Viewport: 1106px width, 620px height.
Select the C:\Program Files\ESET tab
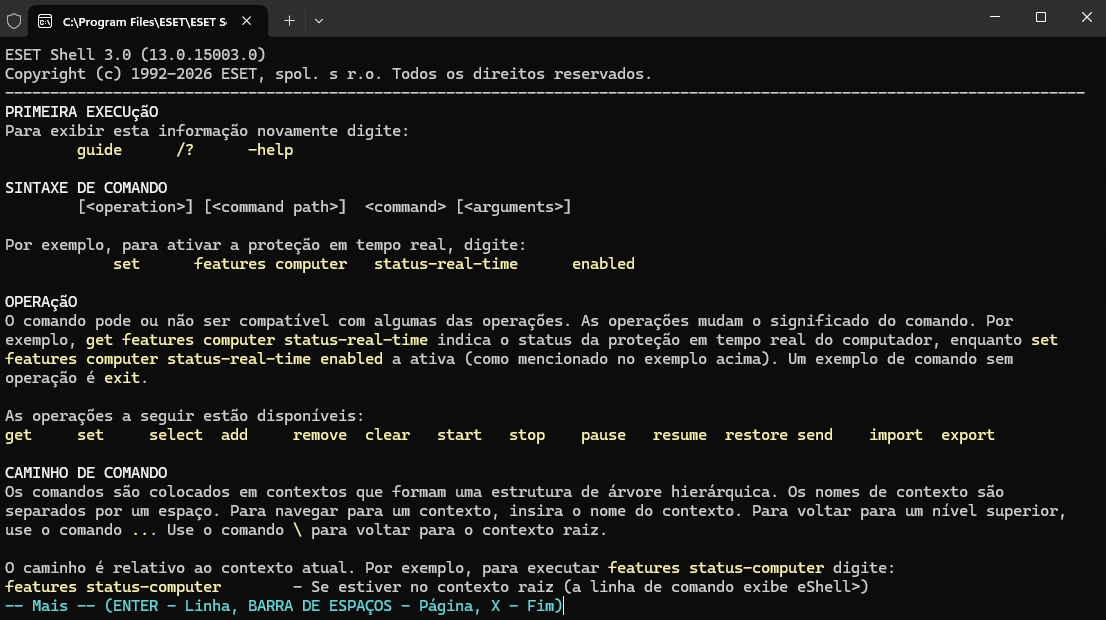pyautogui.click(x=148, y=21)
